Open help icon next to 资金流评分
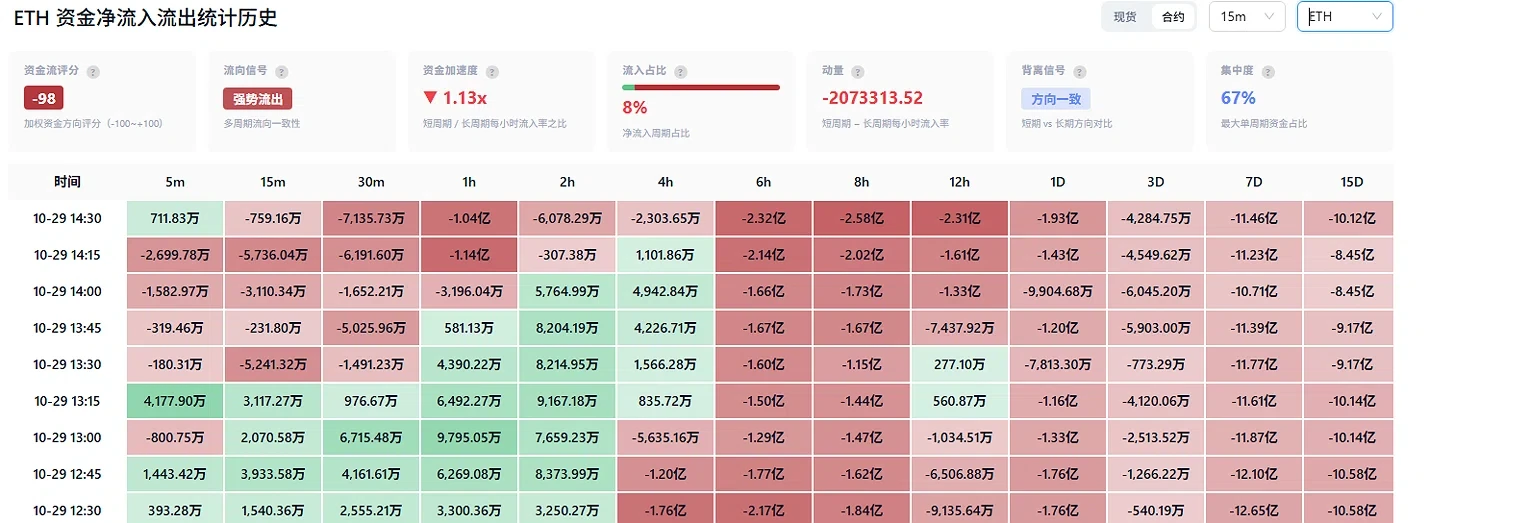The height and width of the screenshot is (523, 1529). tap(93, 72)
